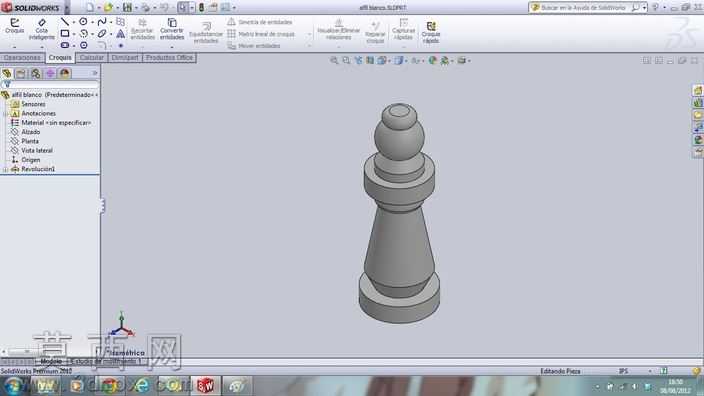Activate the Cota inteligente dimension tool
Screen dimensions: 704x396
[42, 29]
